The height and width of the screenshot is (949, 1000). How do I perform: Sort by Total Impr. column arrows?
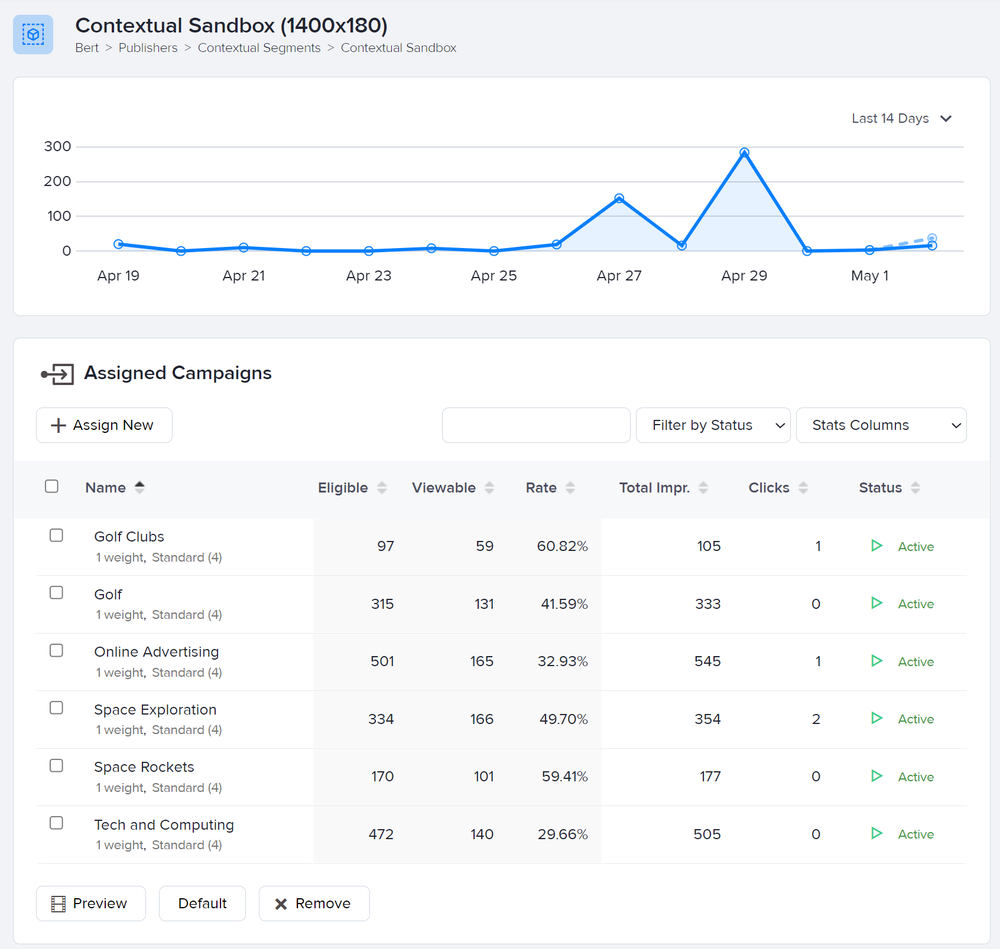703,488
